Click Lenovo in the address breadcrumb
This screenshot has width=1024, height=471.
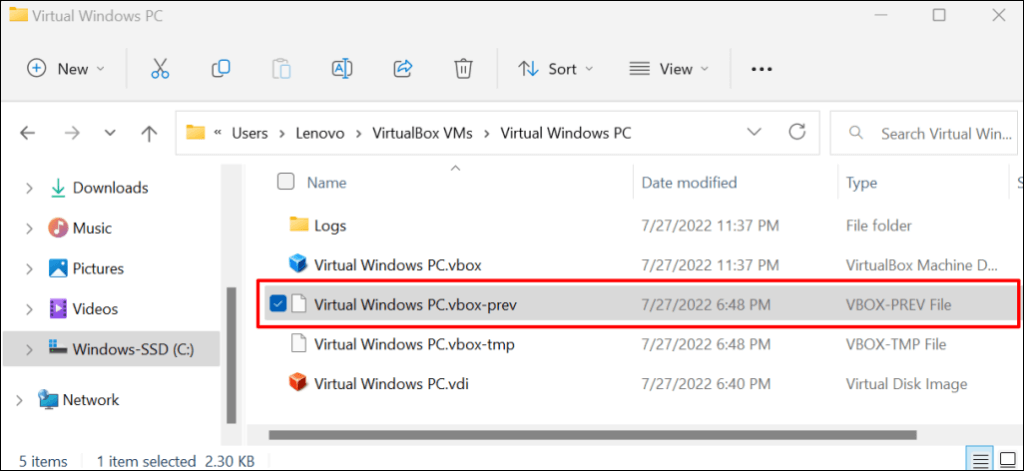click(x=319, y=132)
